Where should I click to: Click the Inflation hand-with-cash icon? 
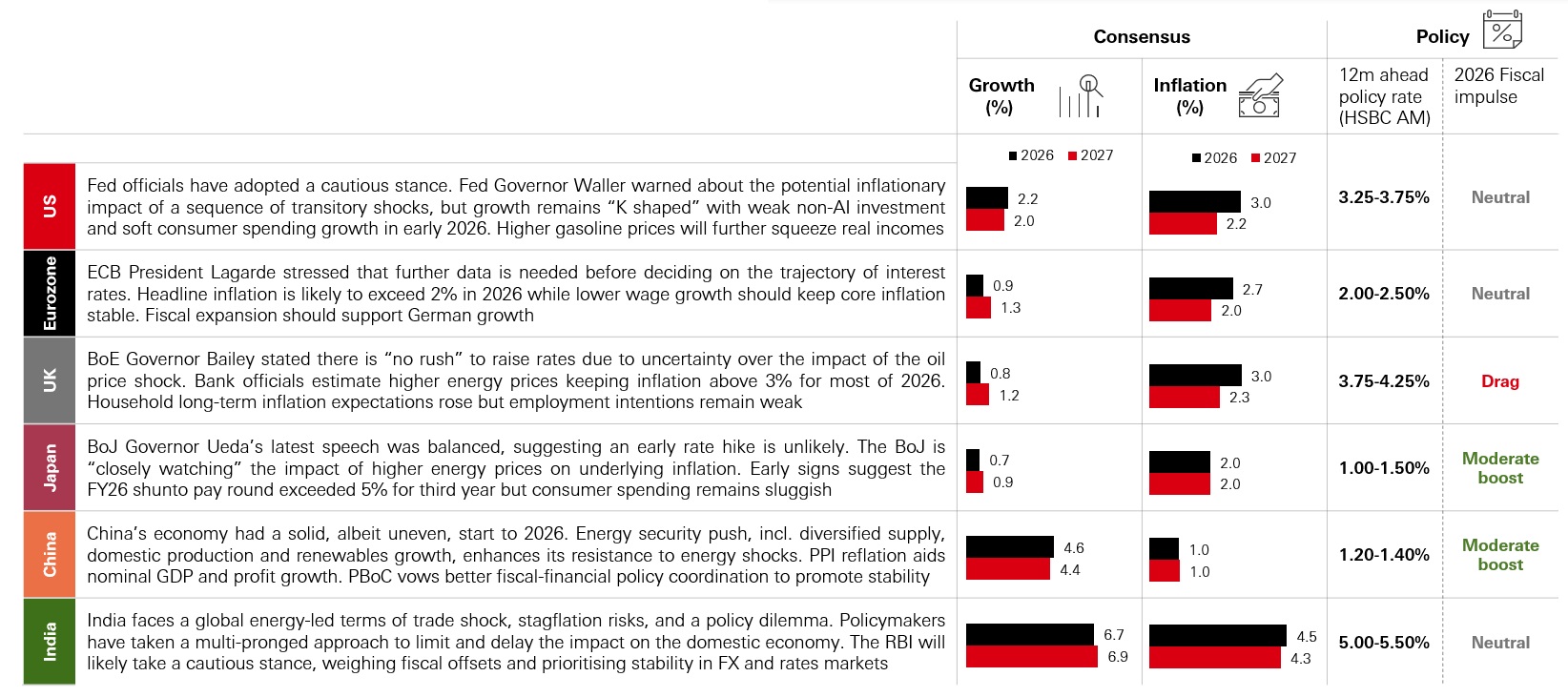(x=1260, y=95)
